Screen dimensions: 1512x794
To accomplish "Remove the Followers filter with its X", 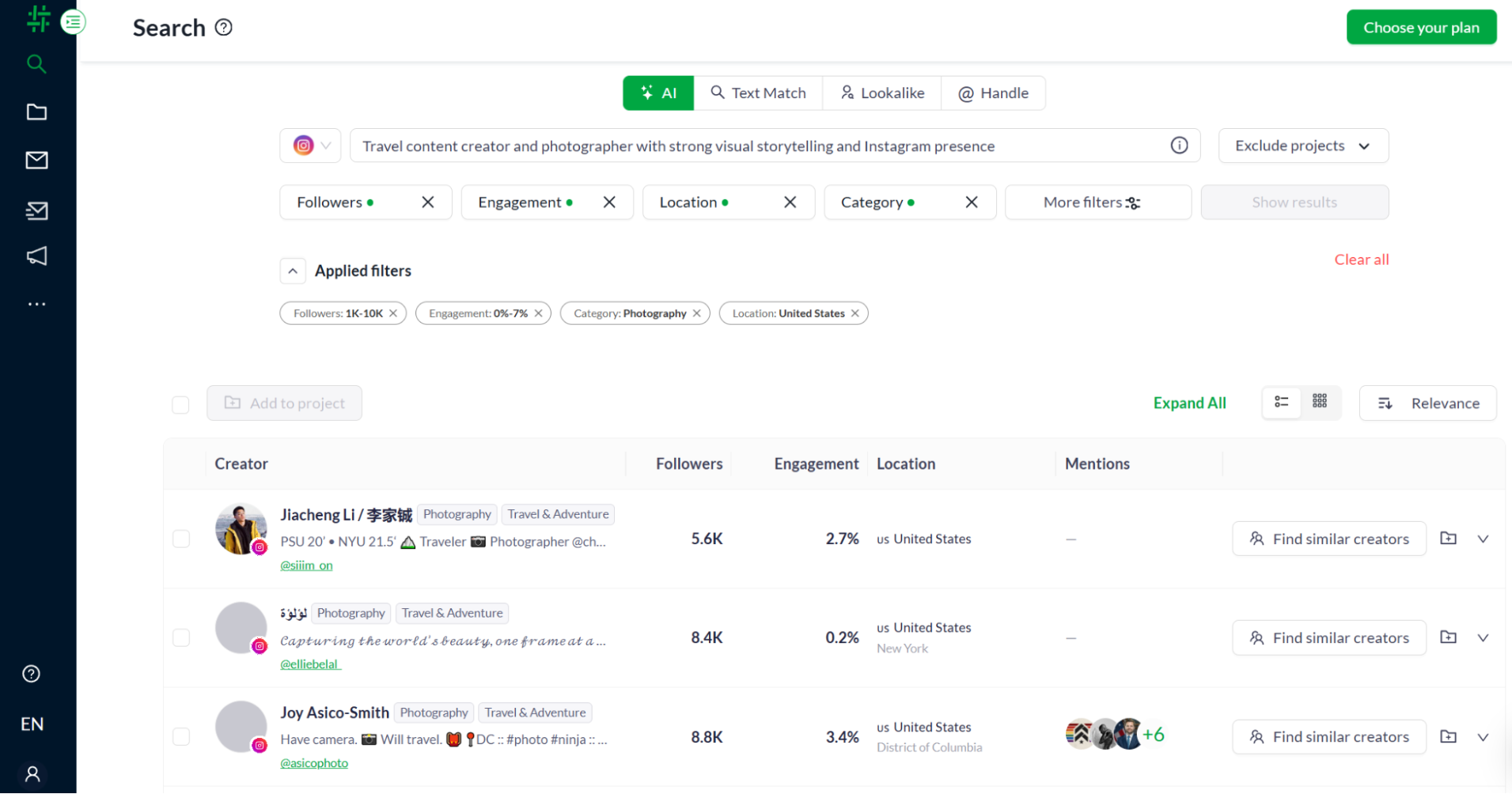I will click(428, 202).
